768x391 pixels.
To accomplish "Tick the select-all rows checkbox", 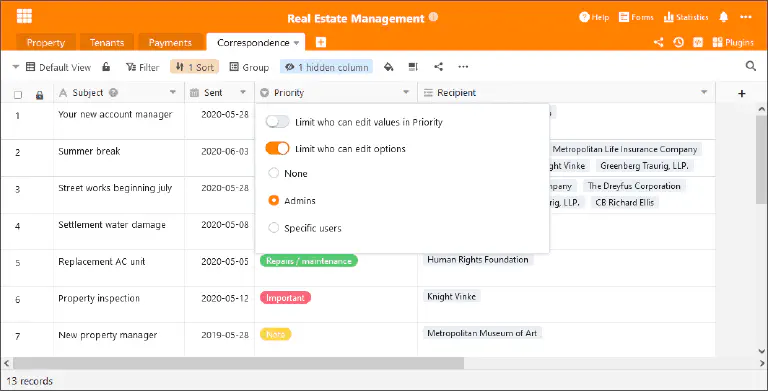I will click(18, 95).
